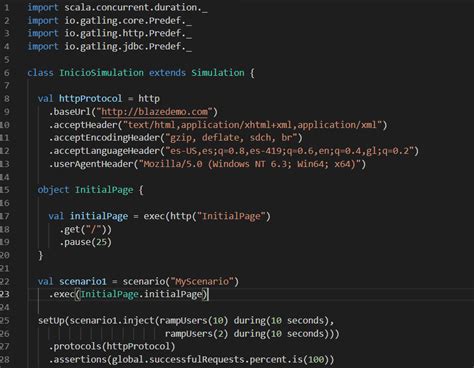This screenshot has width=474, height=368.
Task: Click rampUsers(10) in the inject call
Action: click(194, 321)
